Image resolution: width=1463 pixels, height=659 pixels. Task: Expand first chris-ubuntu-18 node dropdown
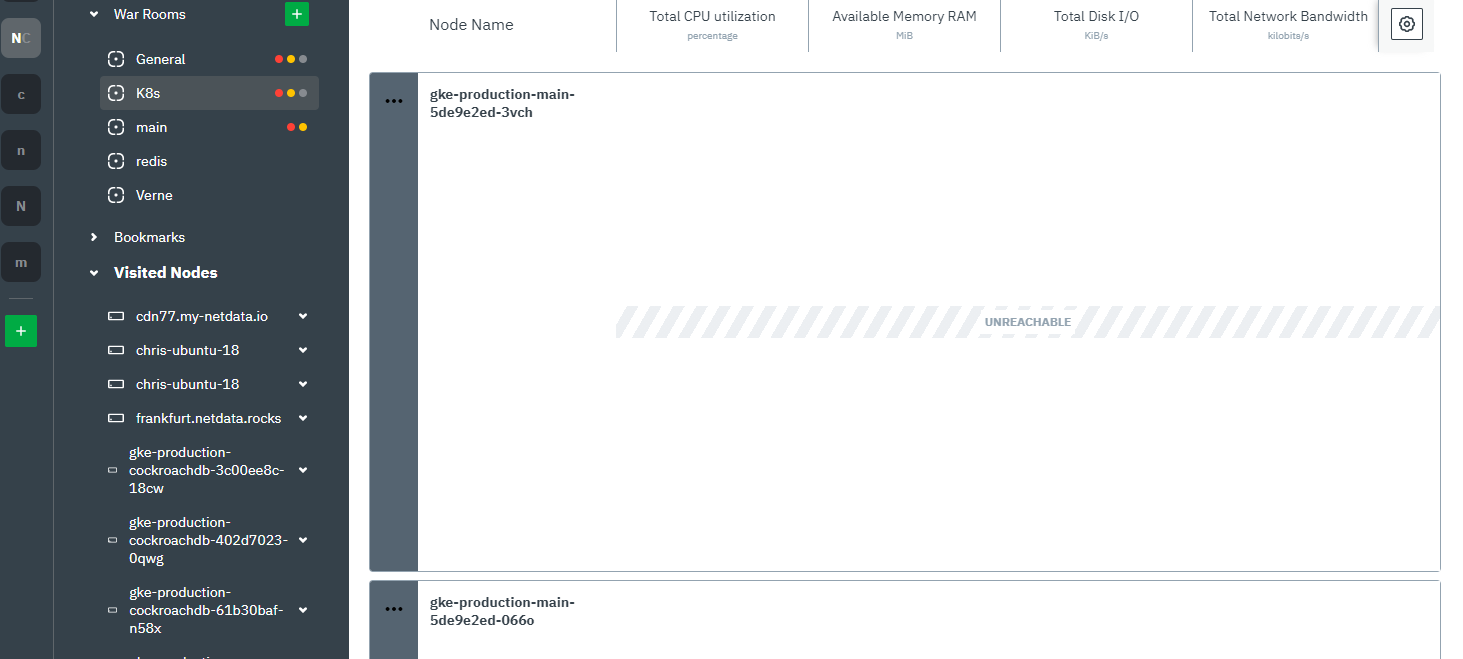(x=303, y=350)
